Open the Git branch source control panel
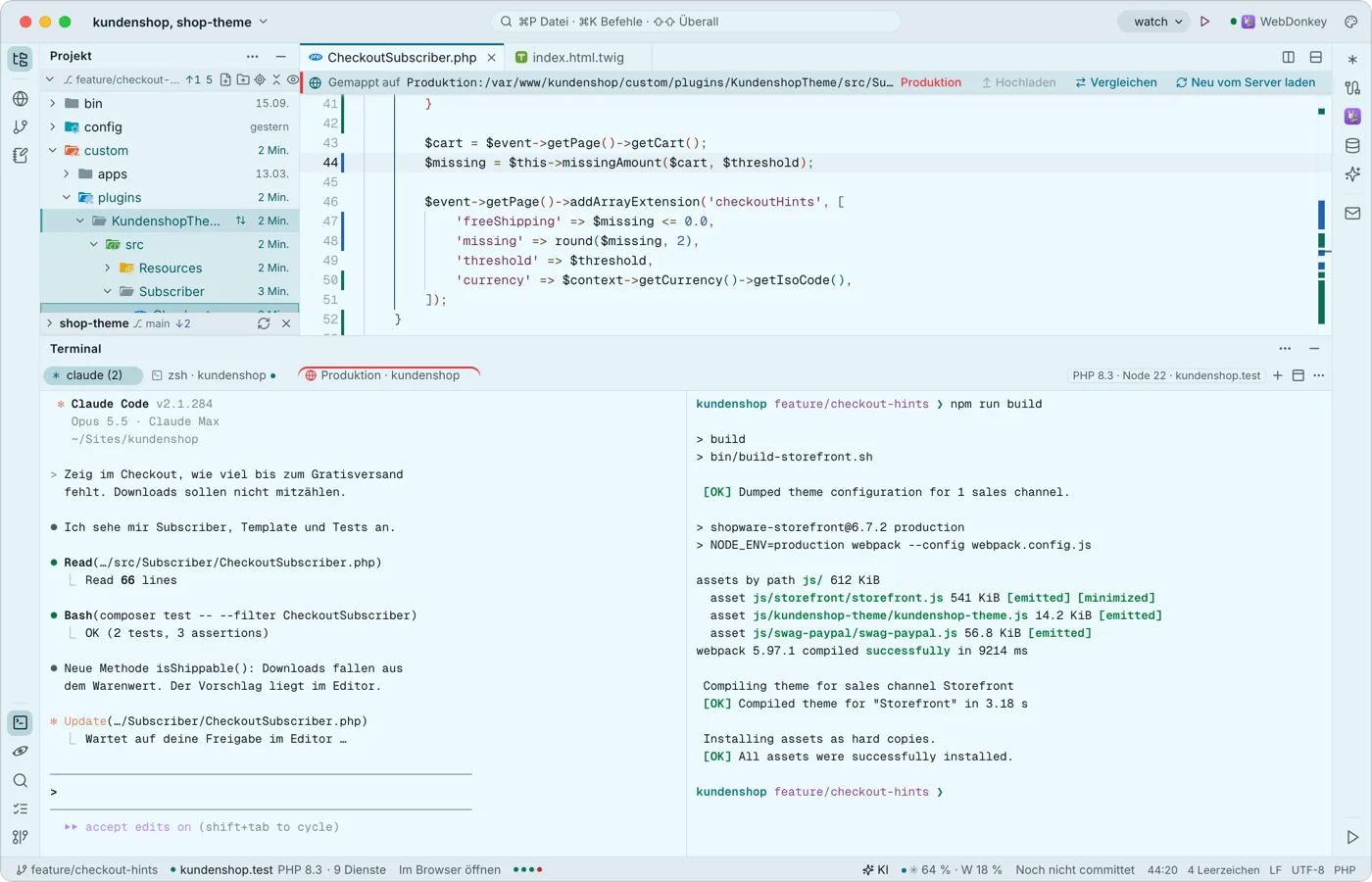Viewport: 1372px width, 882px height. (x=21, y=127)
